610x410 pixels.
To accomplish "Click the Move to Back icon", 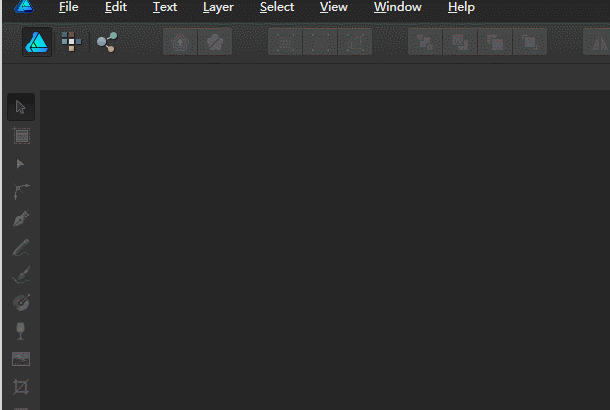I will pyautogui.click(x=425, y=42).
